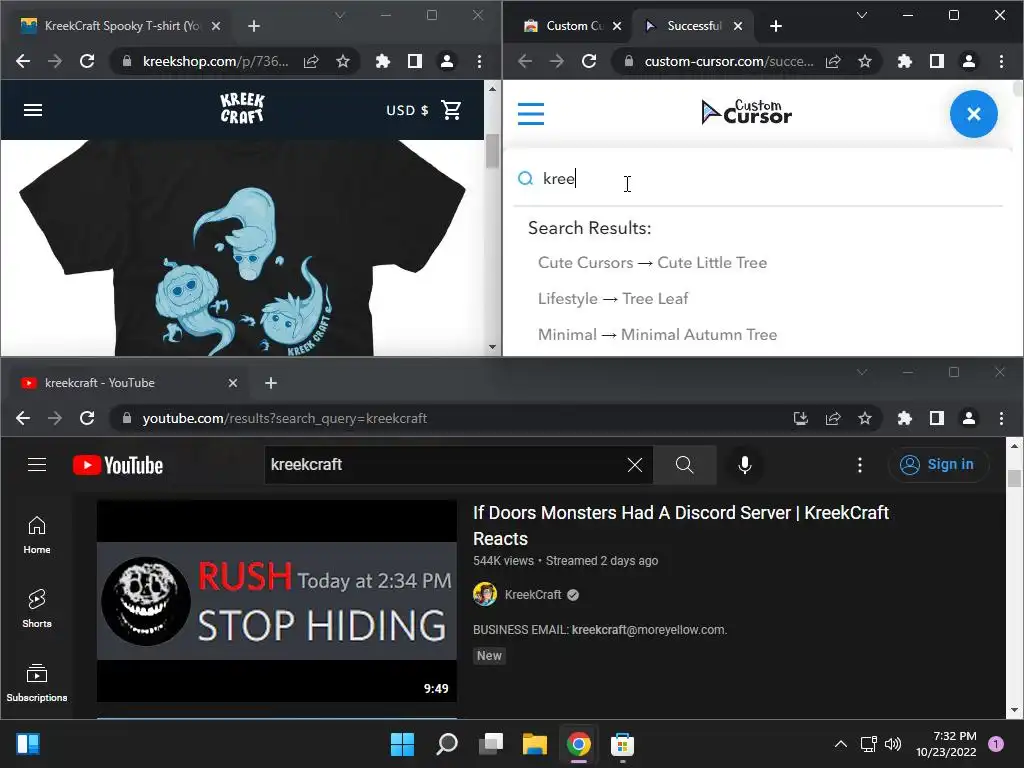Open Minimal Autumn Tree result

tap(657, 334)
